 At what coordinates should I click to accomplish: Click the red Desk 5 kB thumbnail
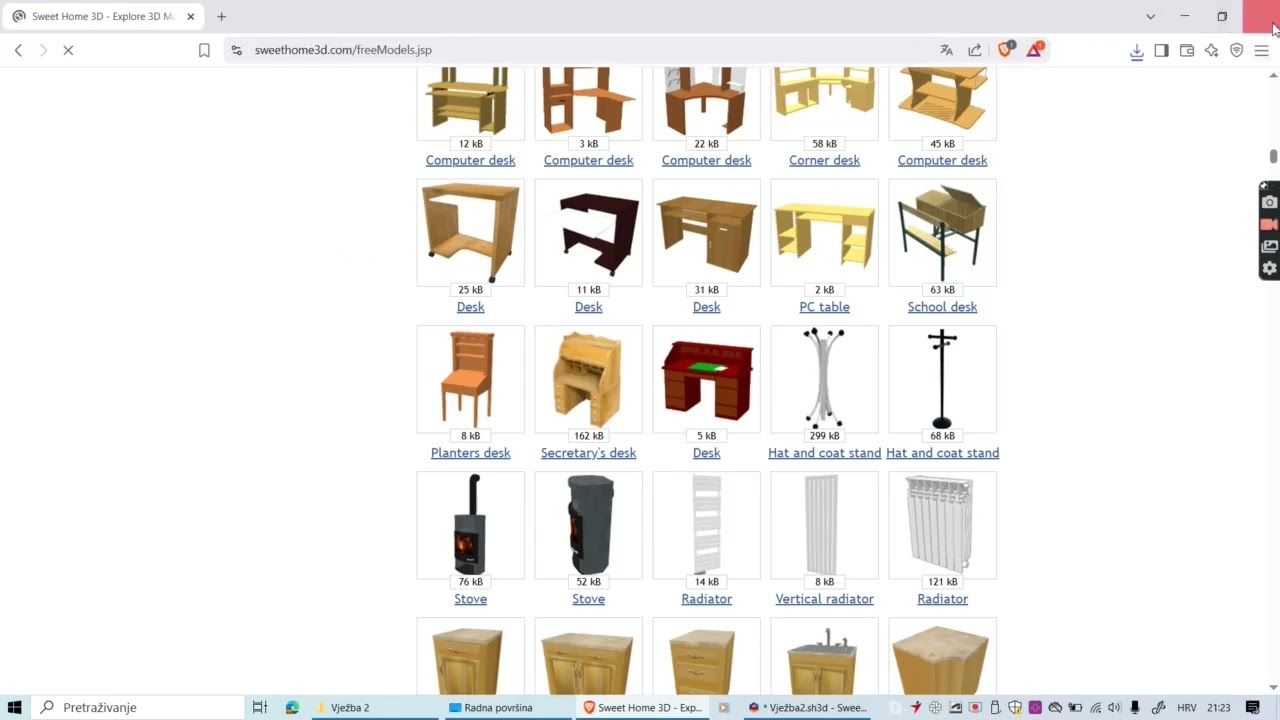pyautogui.click(x=706, y=378)
